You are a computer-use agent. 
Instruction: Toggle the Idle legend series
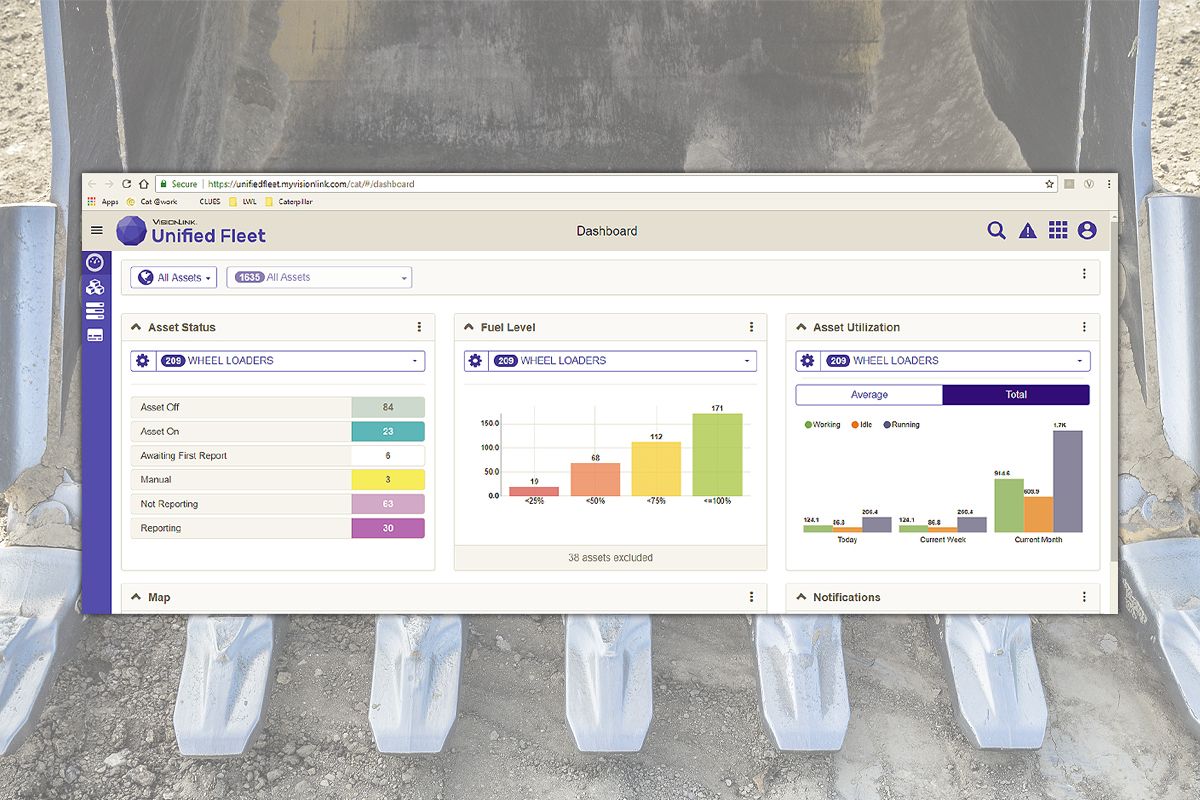coord(861,425)
